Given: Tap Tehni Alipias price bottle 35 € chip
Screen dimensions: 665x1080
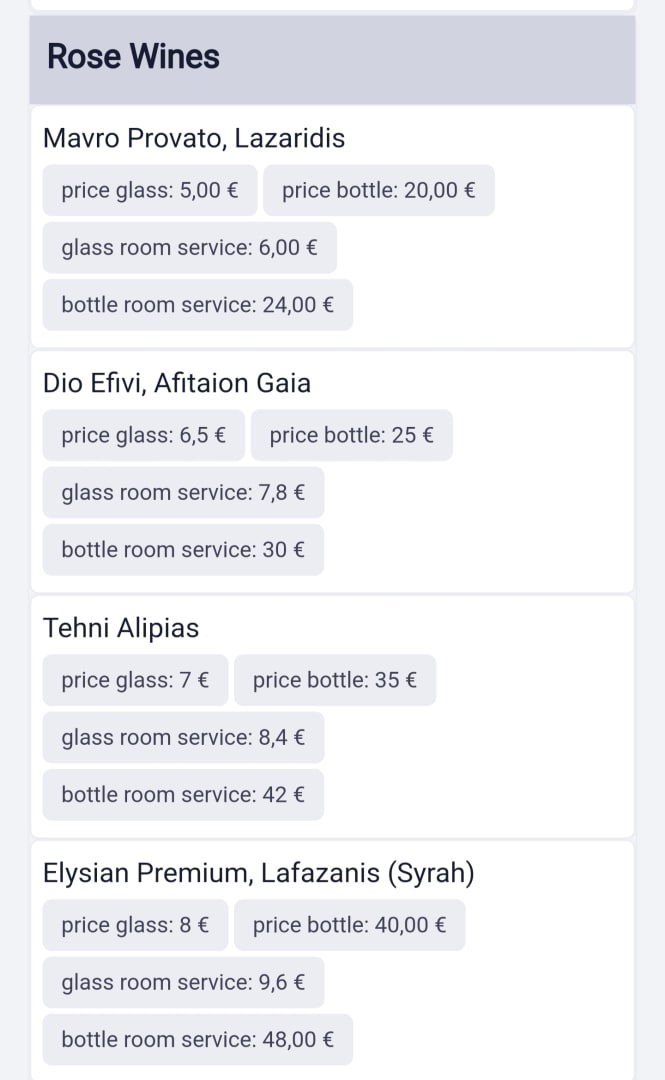Looking at the screenshot, I should tap(335, 680).
